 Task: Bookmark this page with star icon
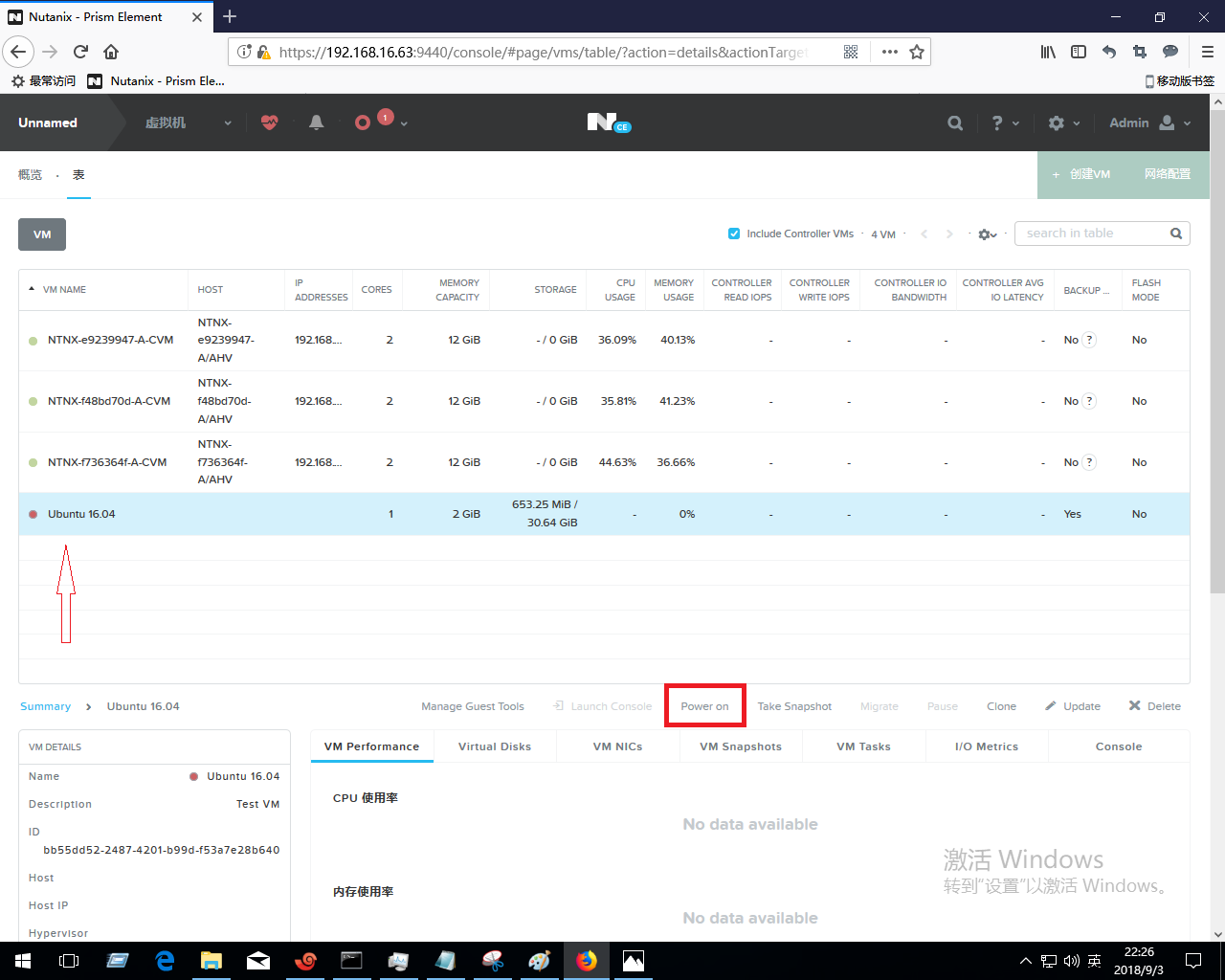click(917, 52)
